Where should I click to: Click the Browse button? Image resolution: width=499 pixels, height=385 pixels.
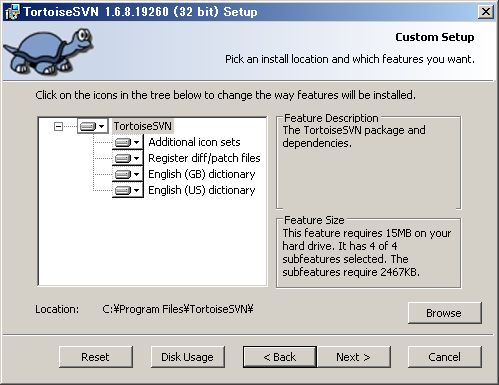[445, 313]
